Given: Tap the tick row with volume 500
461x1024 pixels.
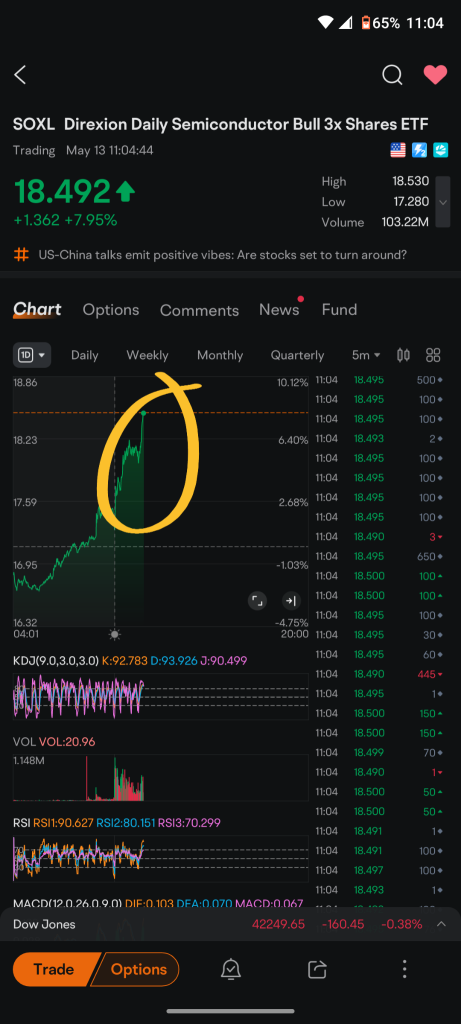Looking at the screenshot, I should [379, 380].
